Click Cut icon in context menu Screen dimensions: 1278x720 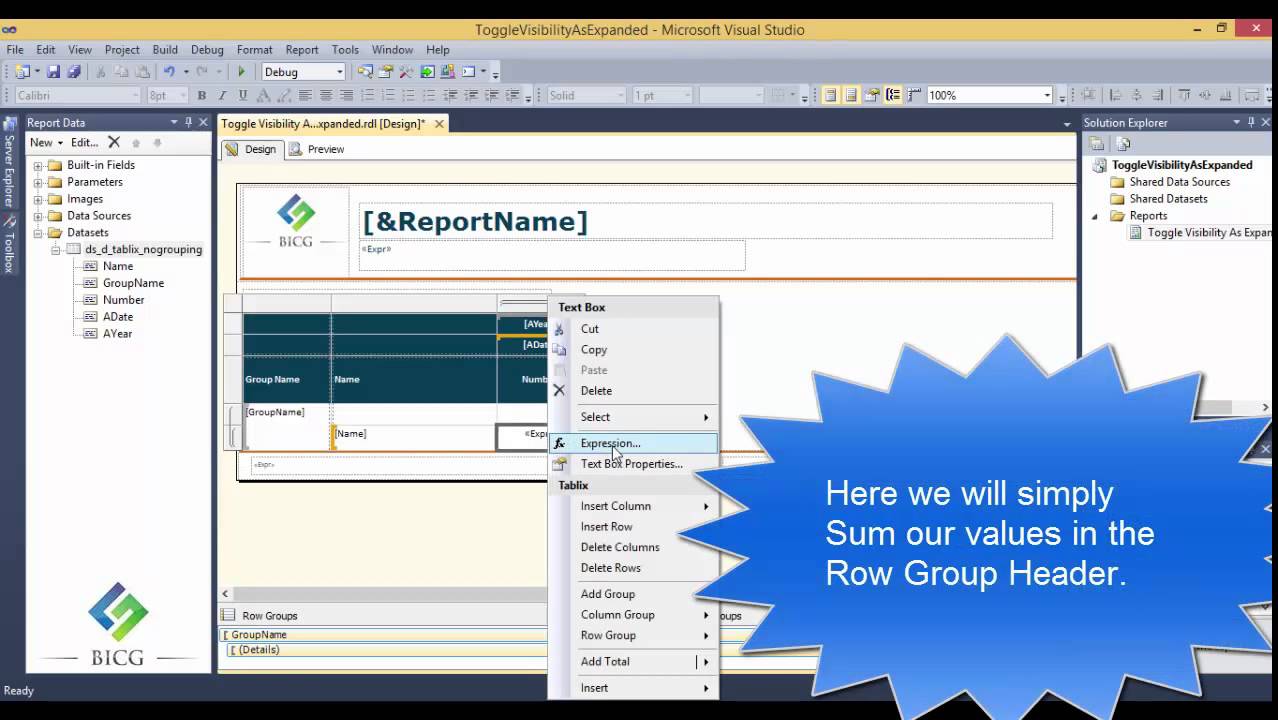pos(560,329)
